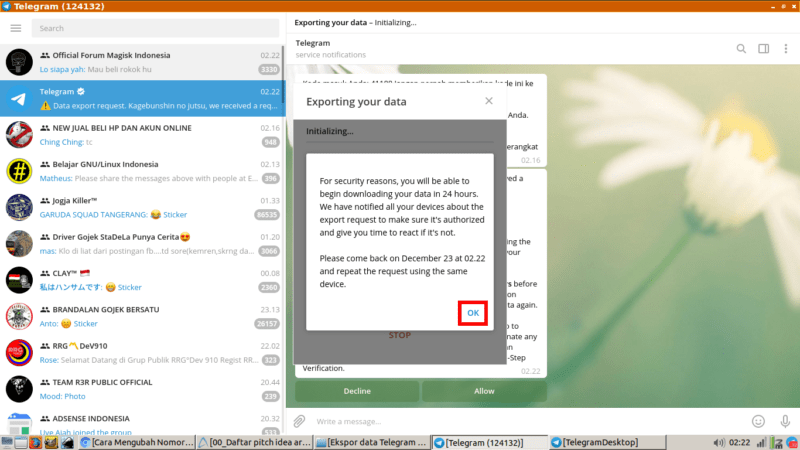800x450 pixels.
Task: Allow the data export request
Action: click(x=484, y=391)
